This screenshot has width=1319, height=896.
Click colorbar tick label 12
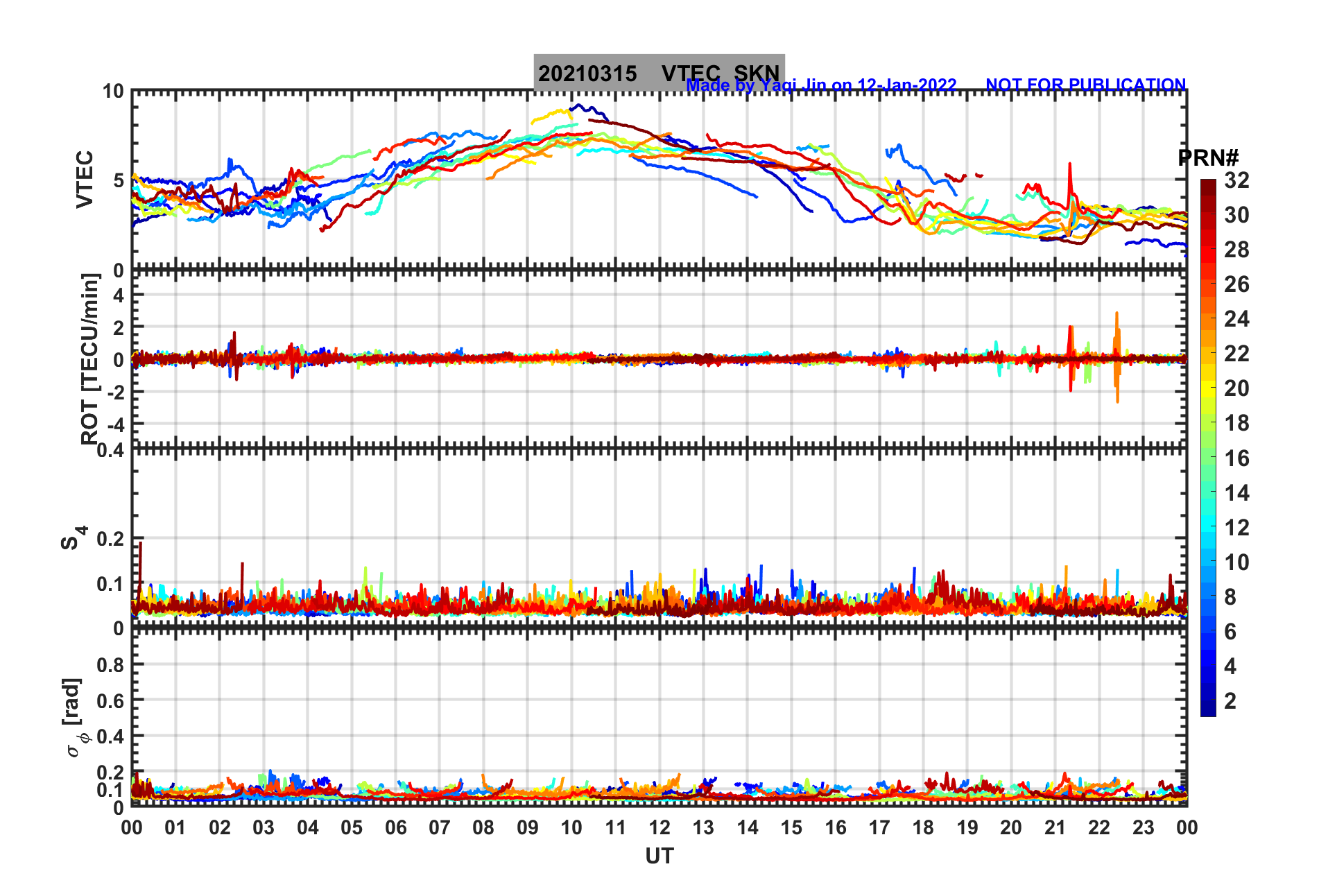pyautogui.click(x=1236, y=528)
